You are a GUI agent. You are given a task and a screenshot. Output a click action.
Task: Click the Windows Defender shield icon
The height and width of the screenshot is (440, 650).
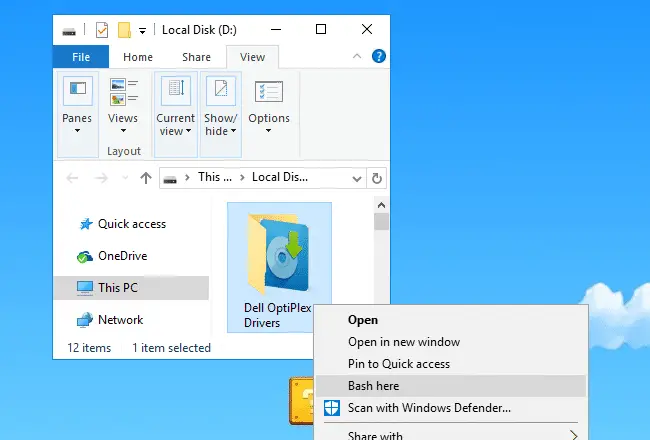tap(332, 408)
